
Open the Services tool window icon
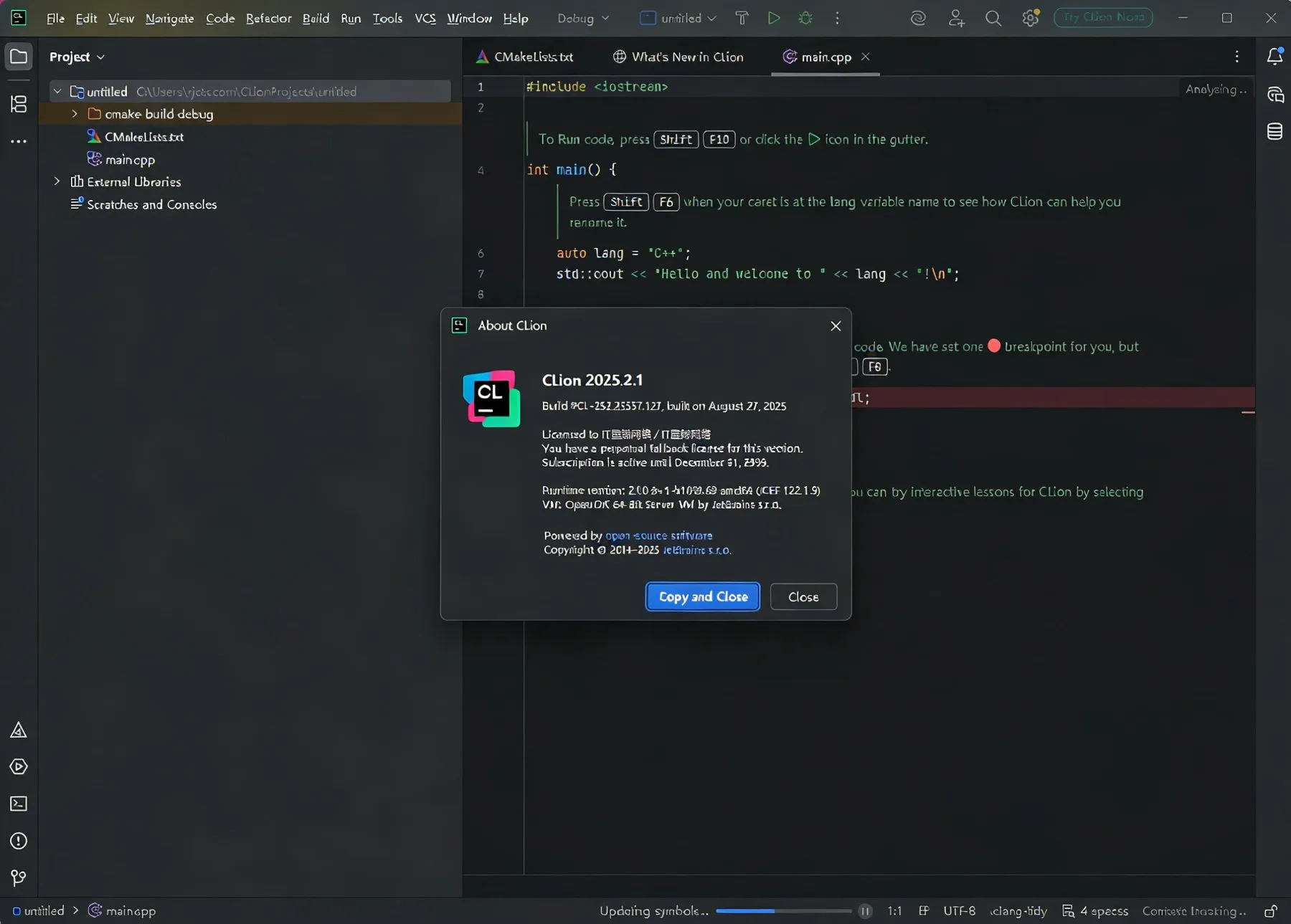pos(19,766)
